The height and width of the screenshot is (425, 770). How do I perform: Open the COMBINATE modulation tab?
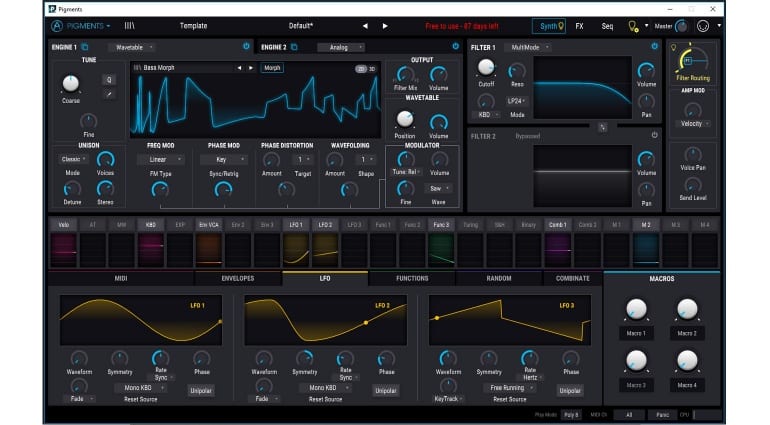pos(573,278)
